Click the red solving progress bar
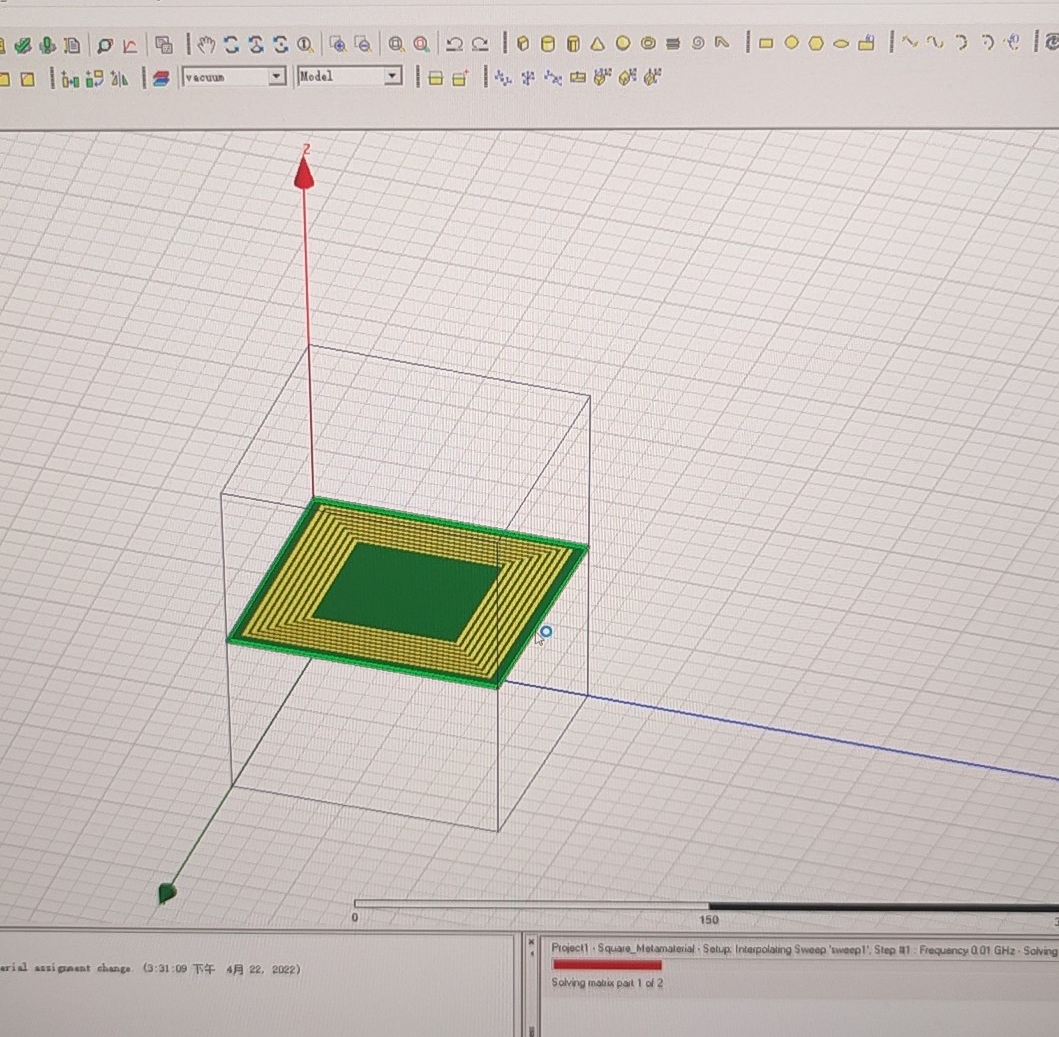1059x1037 pixels. (x=607, y=965)
